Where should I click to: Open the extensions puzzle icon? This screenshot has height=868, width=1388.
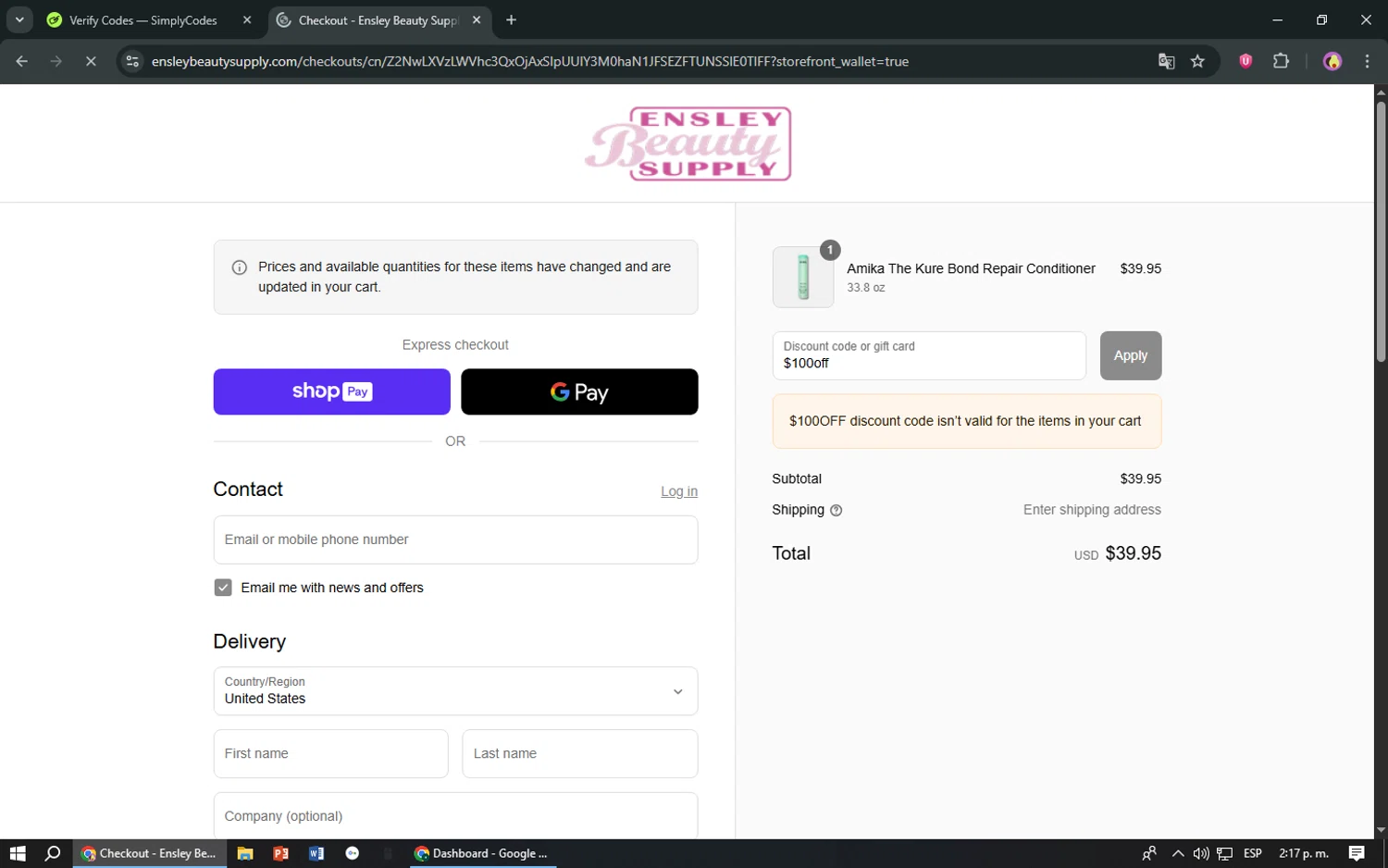tap(1281, 61)
